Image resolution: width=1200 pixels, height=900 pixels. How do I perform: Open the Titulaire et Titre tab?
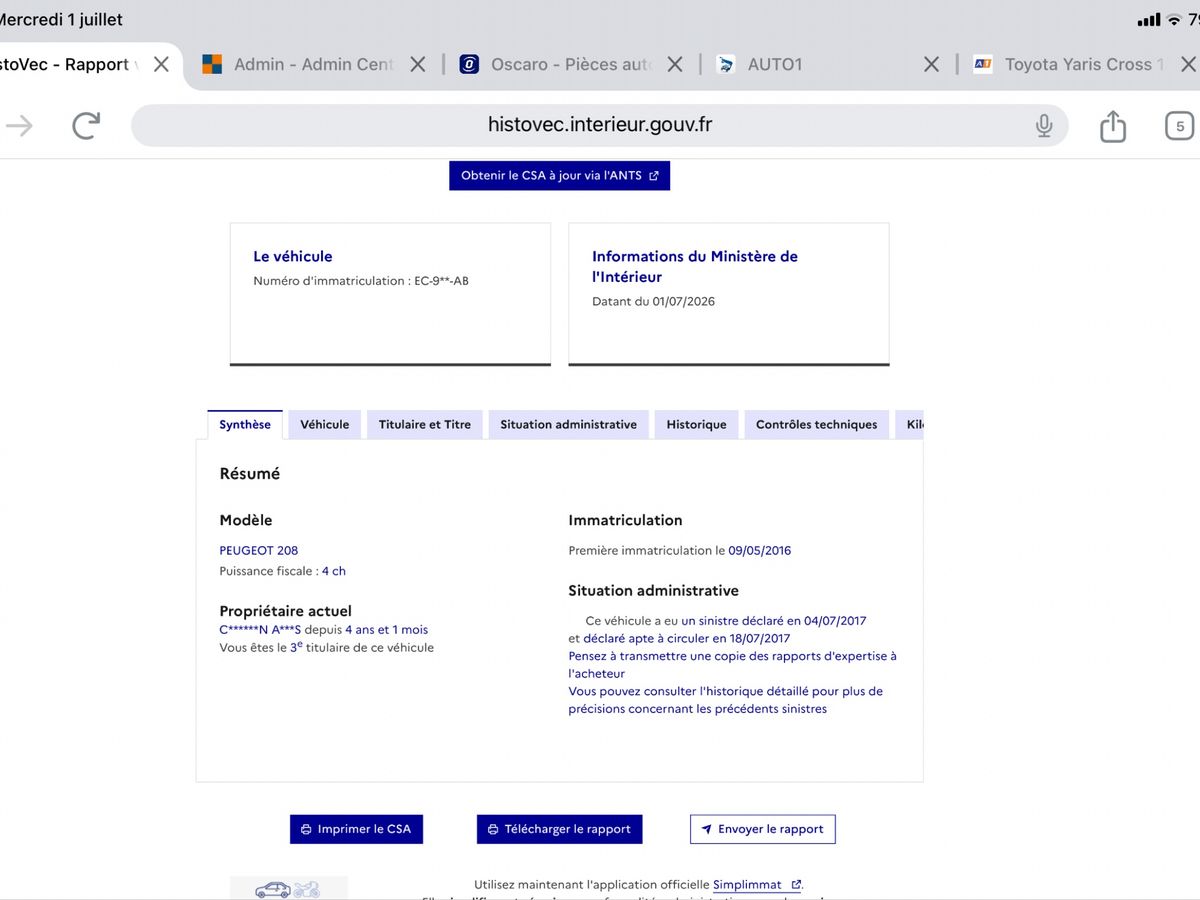coord(425,424)
